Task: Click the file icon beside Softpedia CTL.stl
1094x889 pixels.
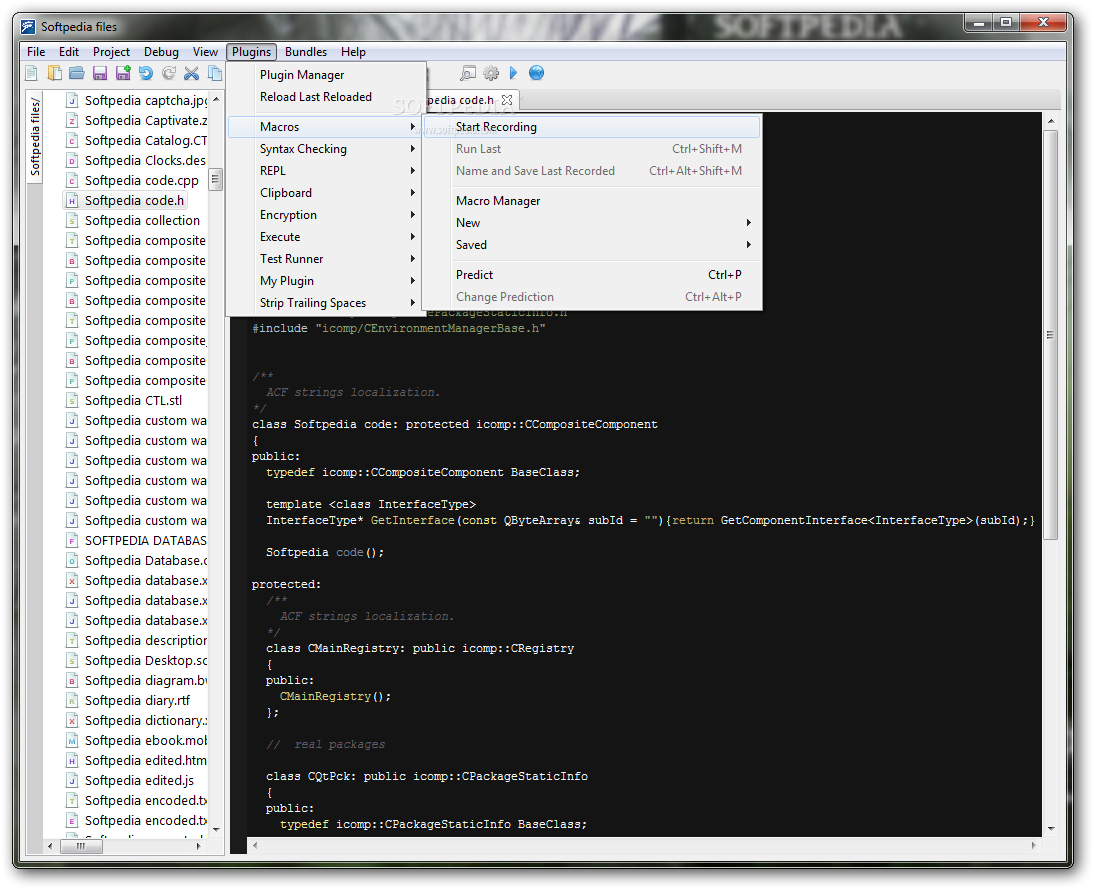Action: (72, 401)
